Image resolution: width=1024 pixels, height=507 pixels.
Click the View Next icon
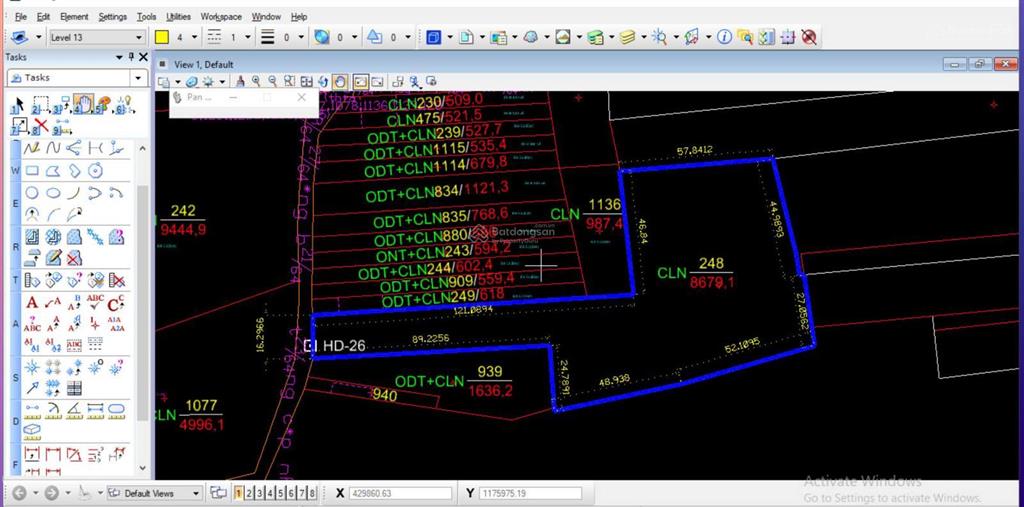tap(377, 81)
